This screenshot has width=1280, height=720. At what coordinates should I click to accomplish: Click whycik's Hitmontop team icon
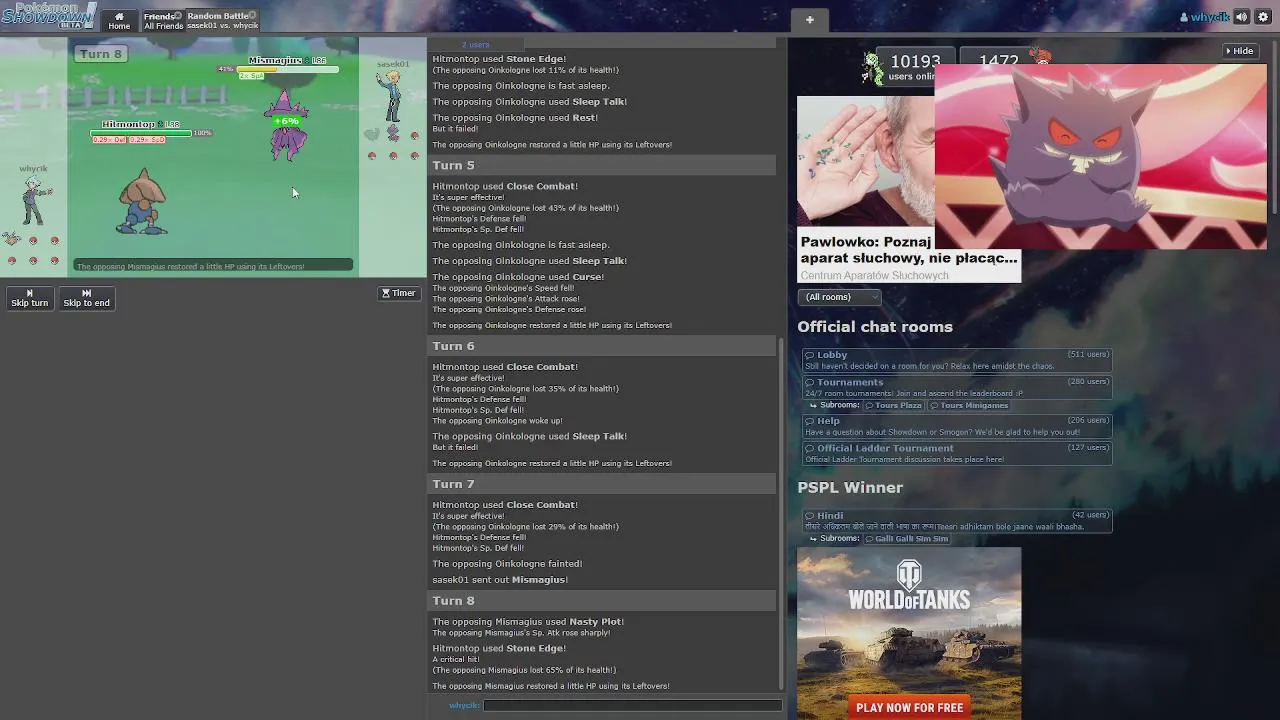click(12, 238)
